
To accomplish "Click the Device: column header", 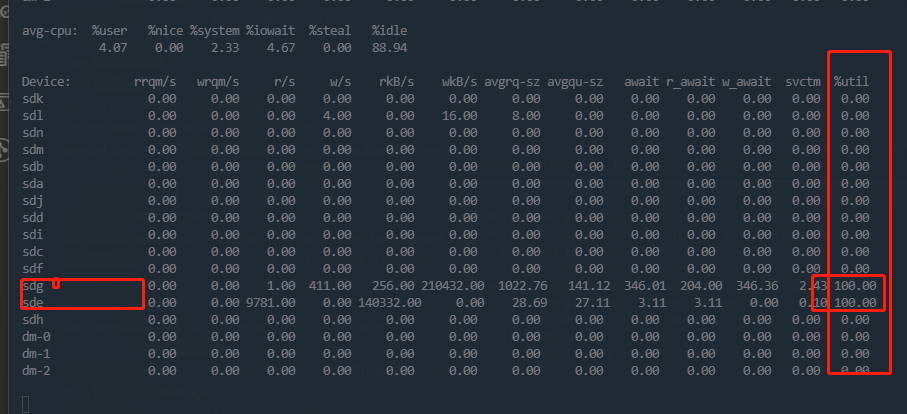I will pyautogui.click(x=46, y=81).
